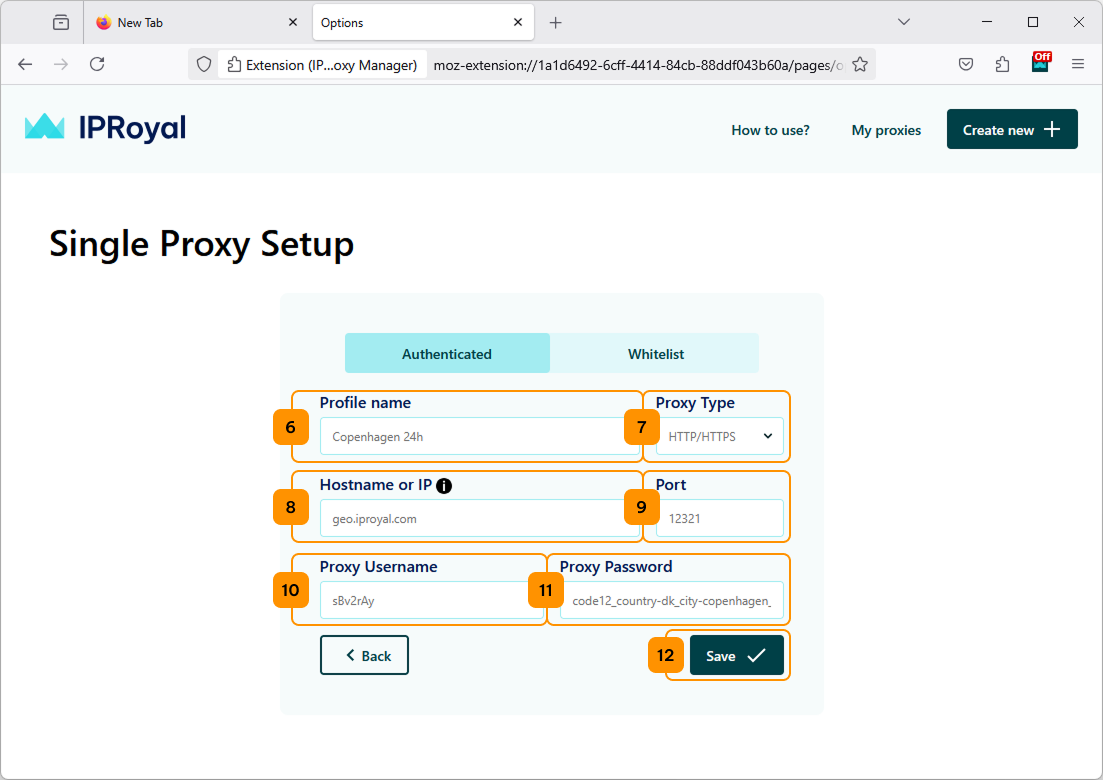Screen dimensions: 1103x780
Task: Select the Authenticated tab
Action: tap(447, 353)
